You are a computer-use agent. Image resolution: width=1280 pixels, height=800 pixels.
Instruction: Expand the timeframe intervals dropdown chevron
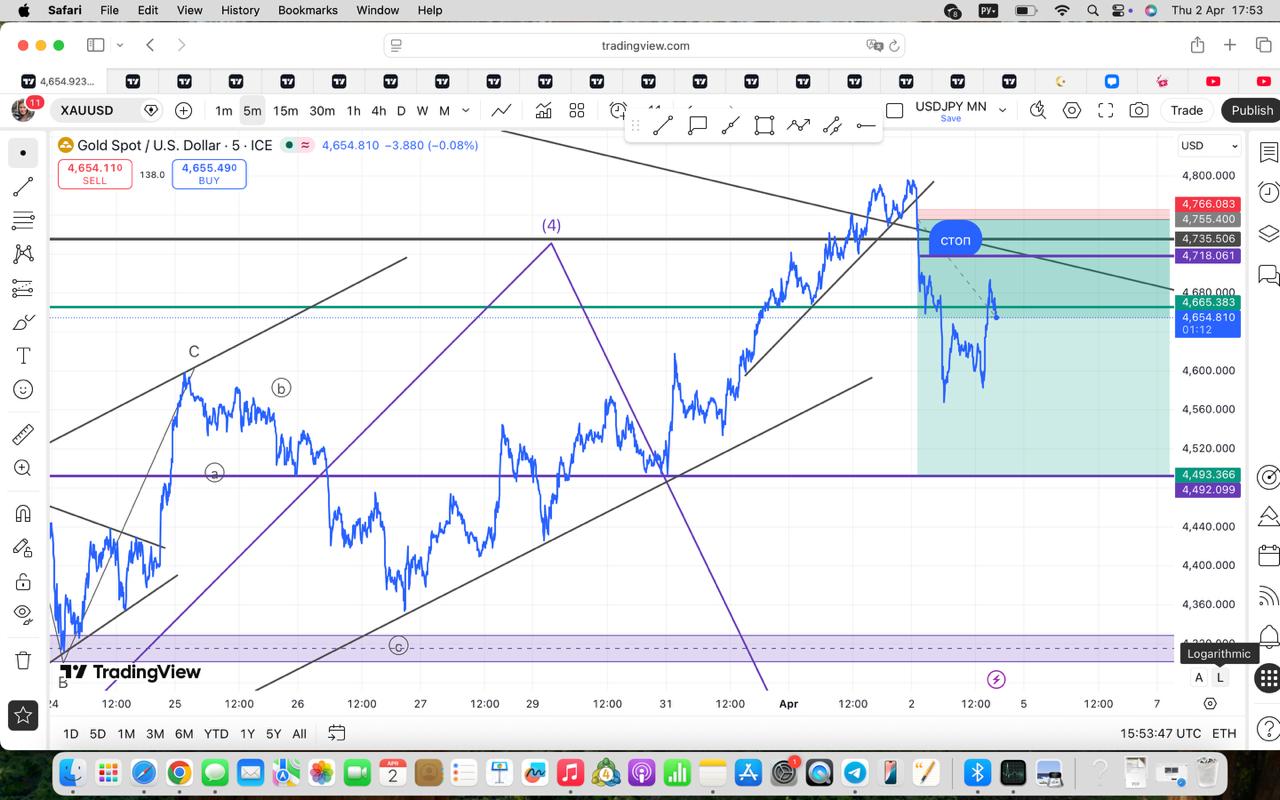(467, 110)
